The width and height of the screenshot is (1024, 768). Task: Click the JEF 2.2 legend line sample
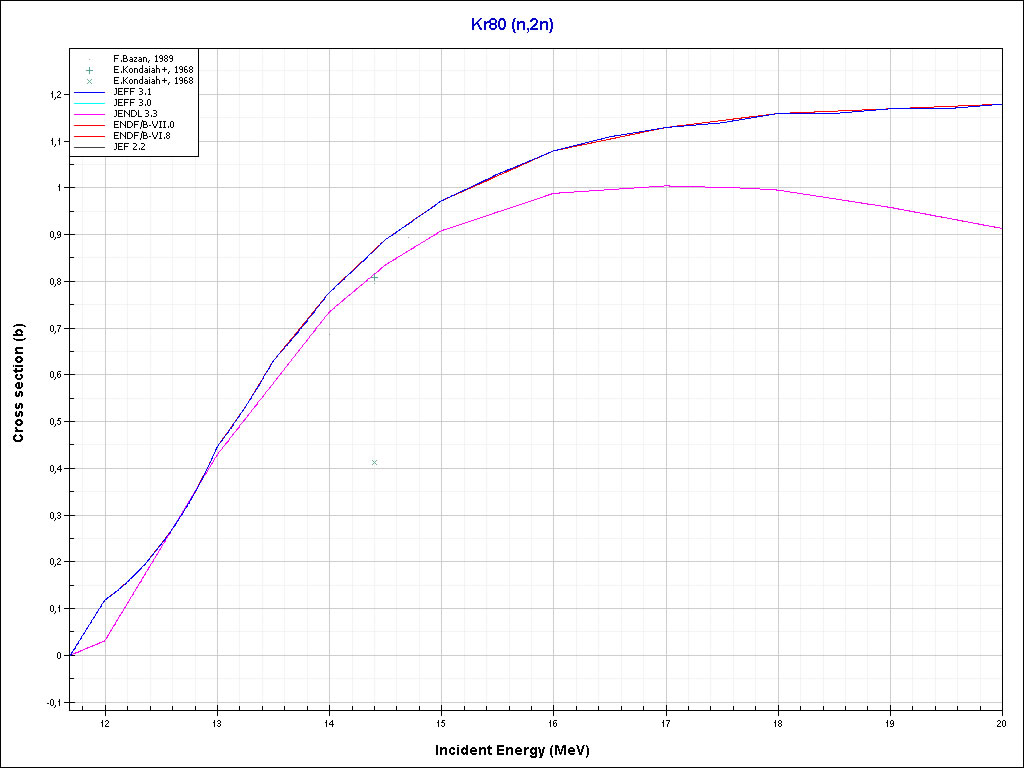tap(89, 146)
